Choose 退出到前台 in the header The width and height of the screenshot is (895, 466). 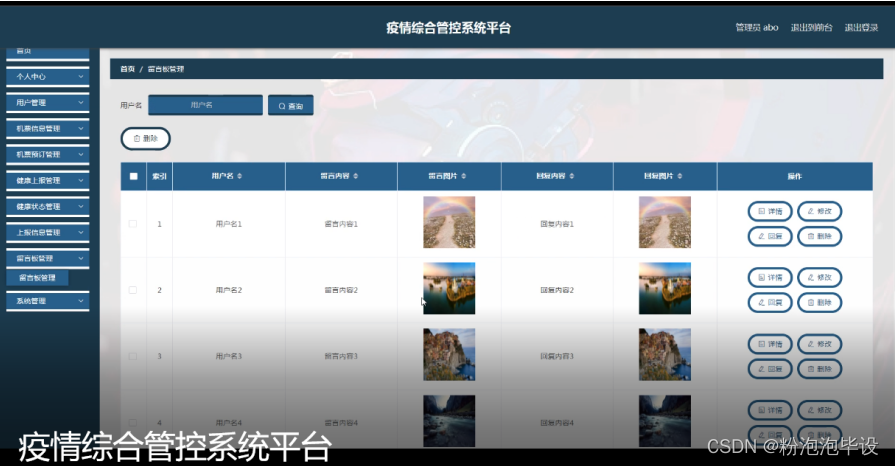point(811,27)
